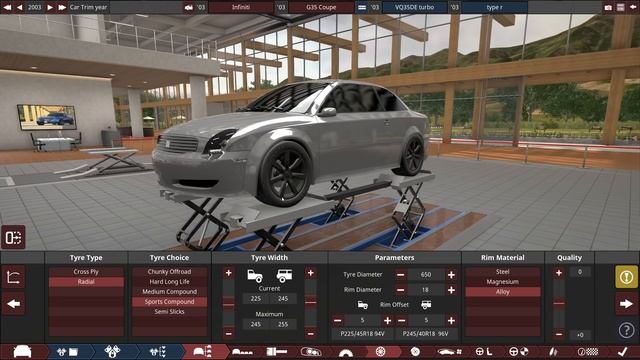Decrease Tyre Diameter with minus
The image size is (640, 360).
click(x=400, y=275)
